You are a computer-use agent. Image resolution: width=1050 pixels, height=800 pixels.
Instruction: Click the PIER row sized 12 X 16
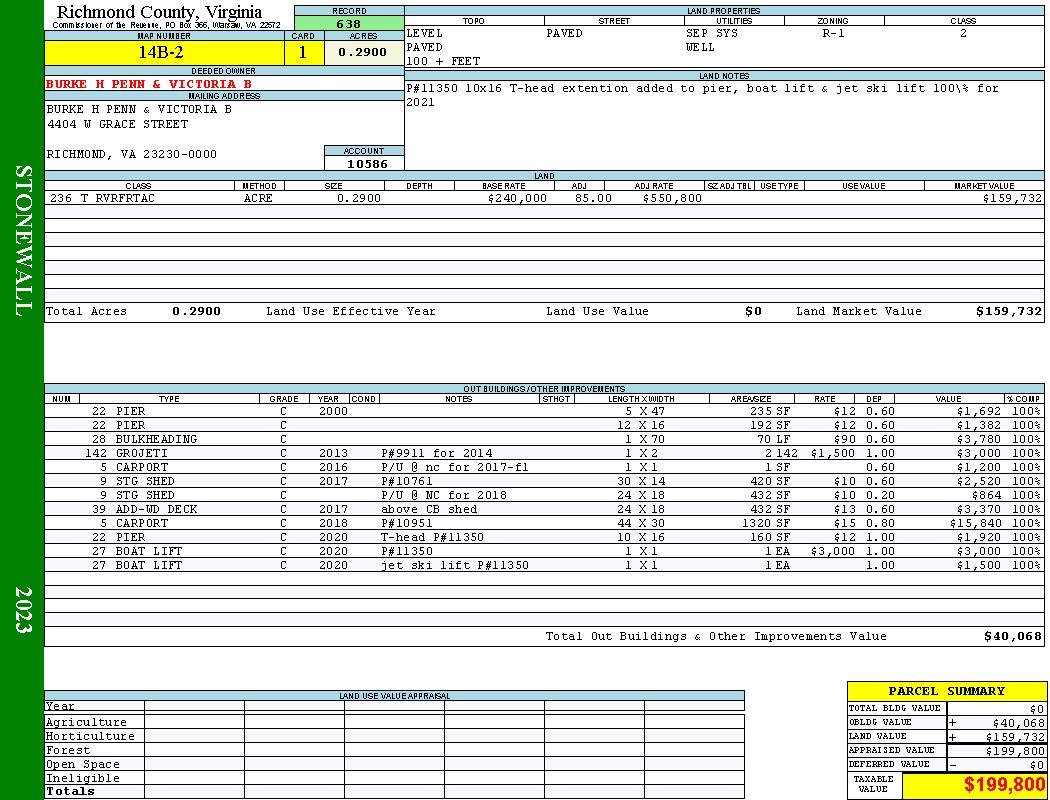pos(544,426)
